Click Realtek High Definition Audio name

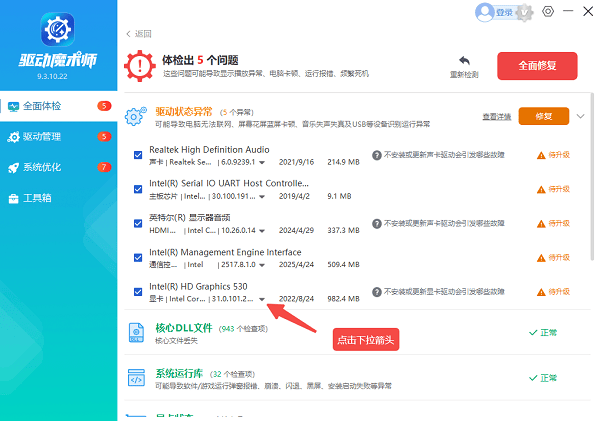(209, 150)
